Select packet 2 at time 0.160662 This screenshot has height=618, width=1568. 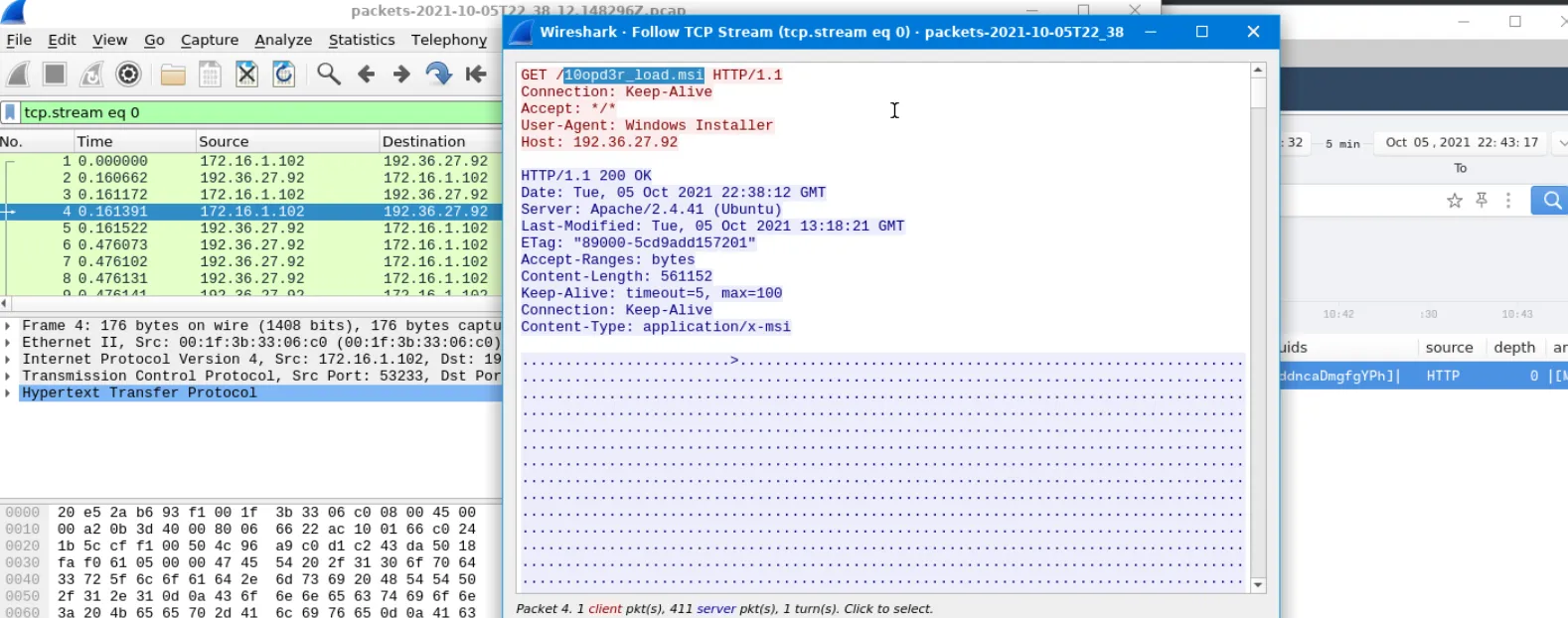coord(251,178)
